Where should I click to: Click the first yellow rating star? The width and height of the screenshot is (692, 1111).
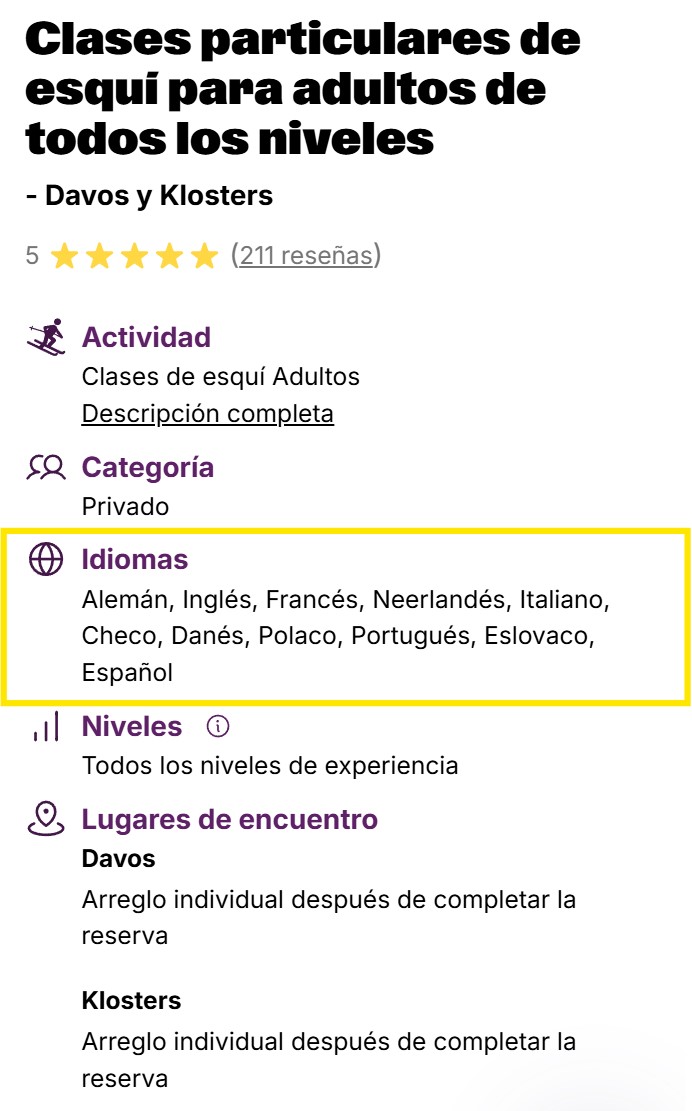click(x=64, y=256)
